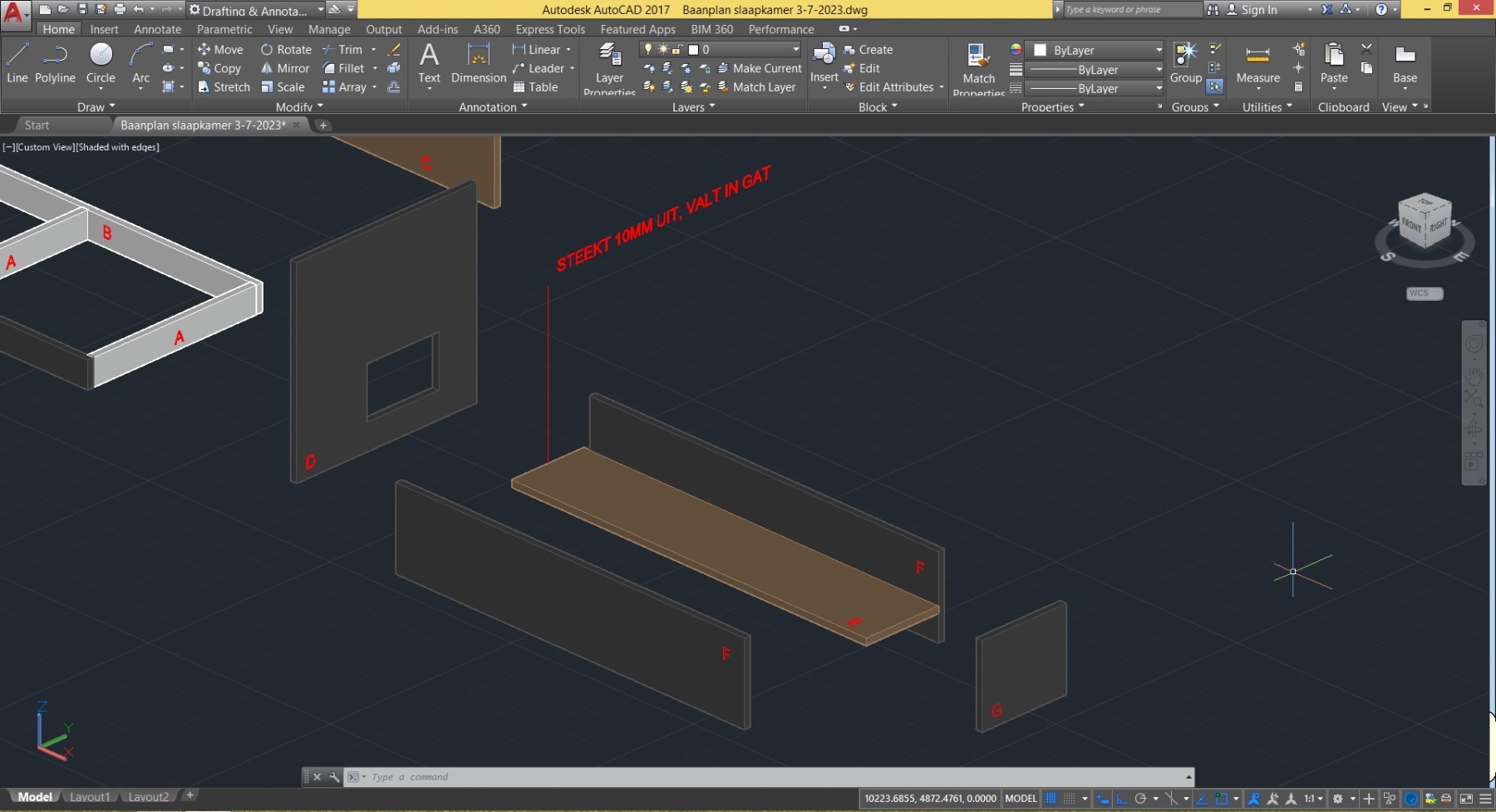
Task: Toggle object snap tracking in status bar
Action: pyautogui.click(x=1202, y=799)
